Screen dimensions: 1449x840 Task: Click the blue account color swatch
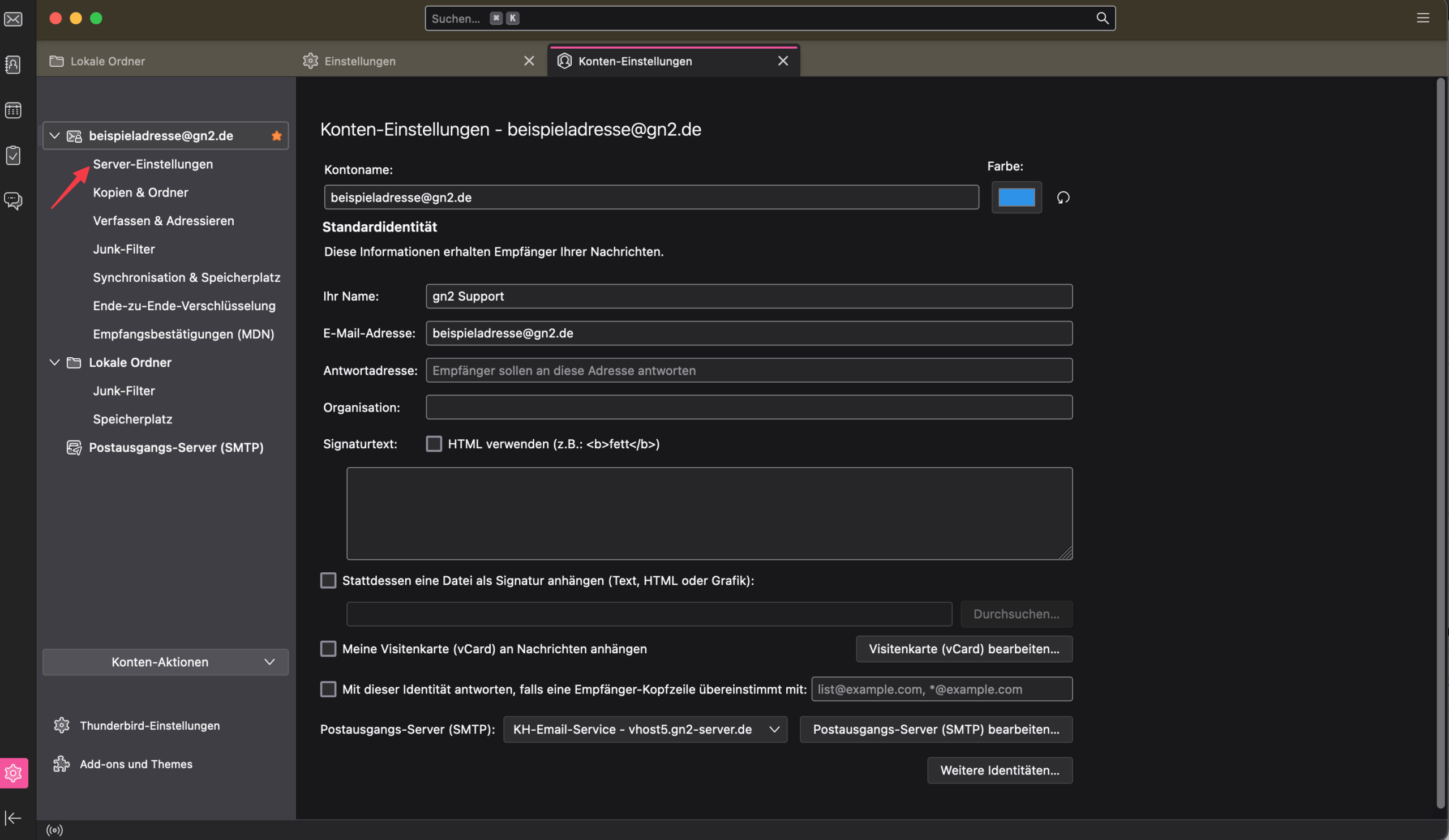click(x=1017, y=198)
